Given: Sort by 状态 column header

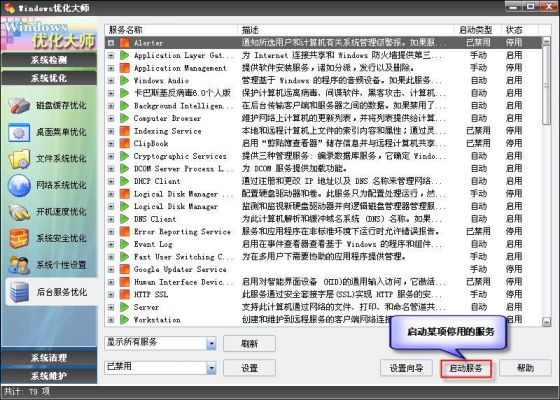Looking at the screenshot, I should [x=520, y=30].
